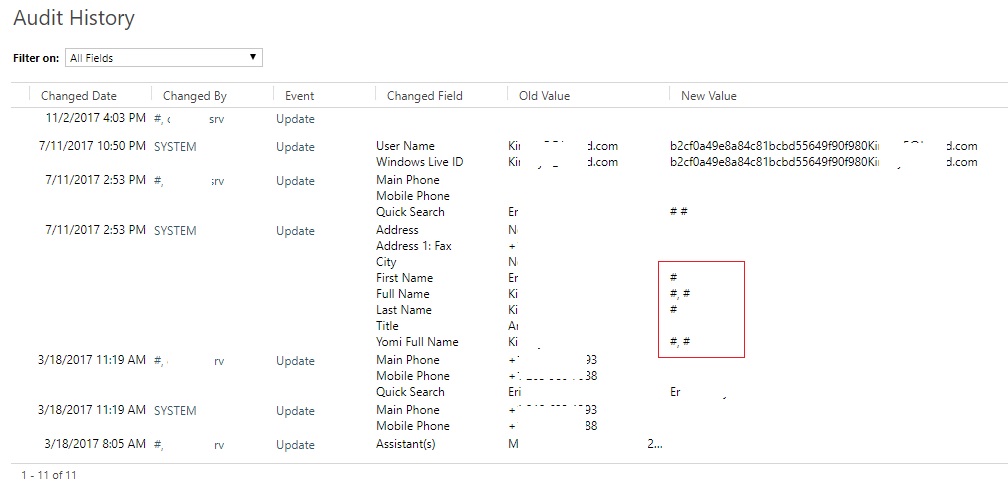Open Update event for the 7/11/2017 10:50 PM row
The height and width of the screenshot is (491, 1008).
pyautogui.click(x=295, y=147)
